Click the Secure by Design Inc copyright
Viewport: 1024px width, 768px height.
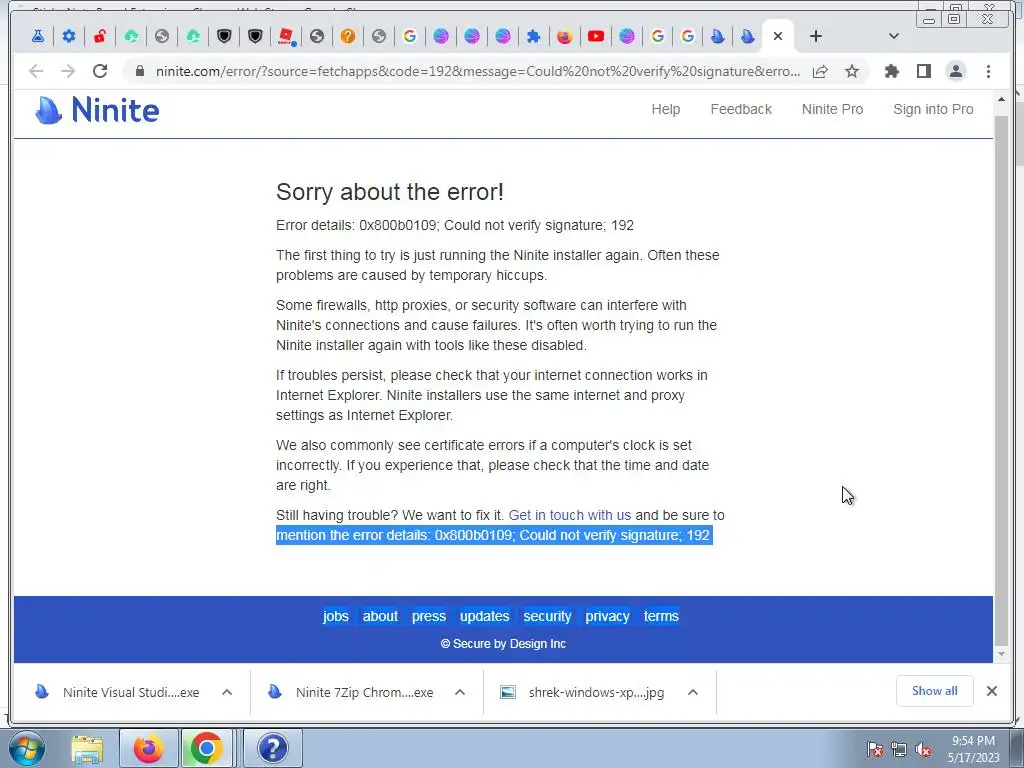click(x=504, y=644)
